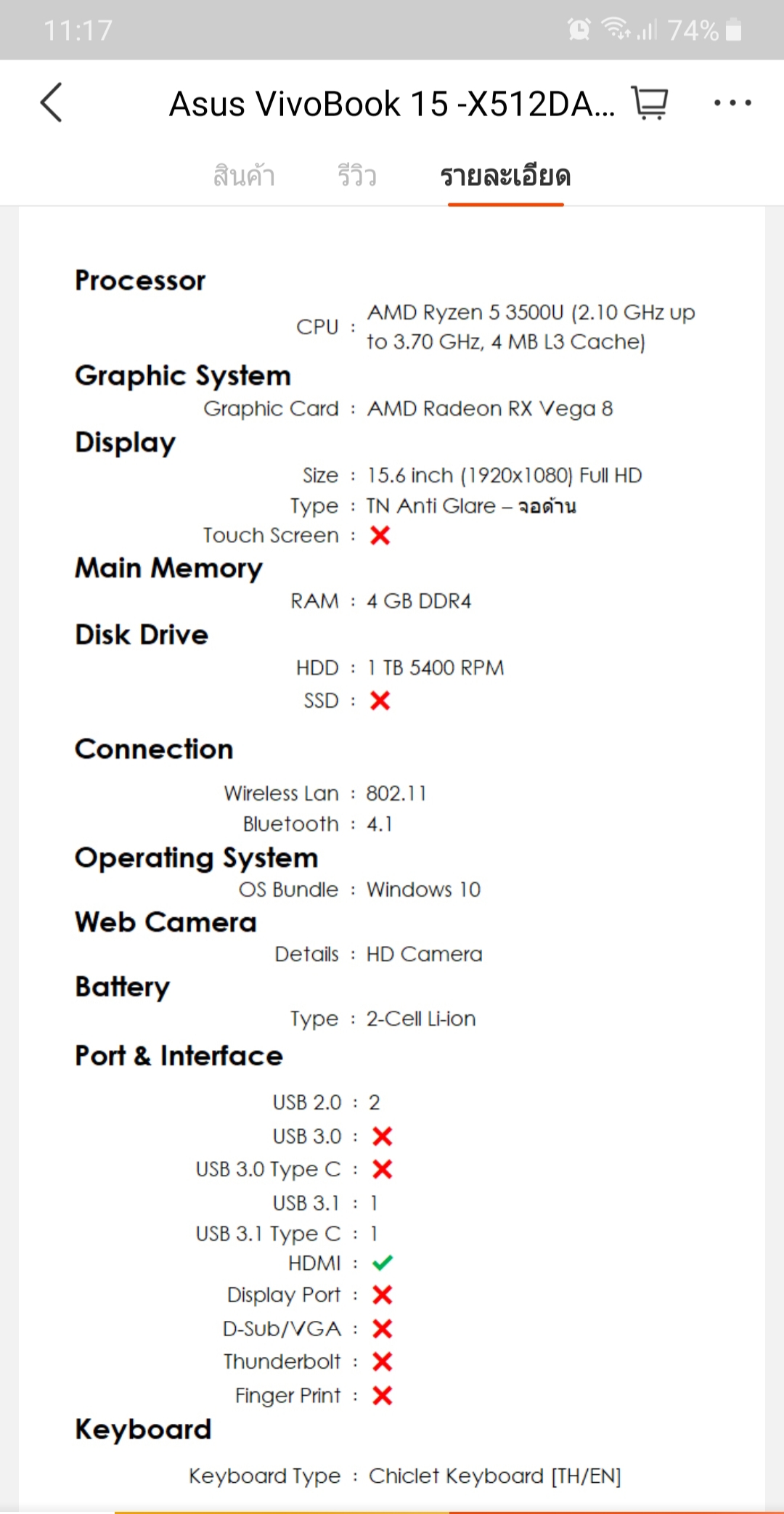Tap the red X beside Touch Screen
The image size is (784, 1514).
pos(380,535)
